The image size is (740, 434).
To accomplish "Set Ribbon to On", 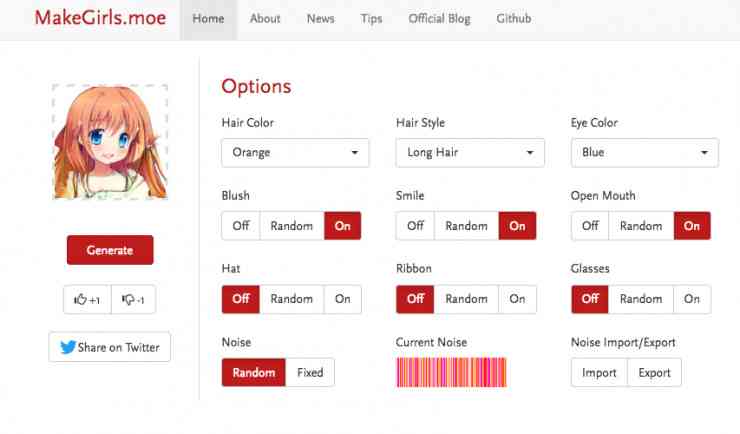I will click(517, 299).
